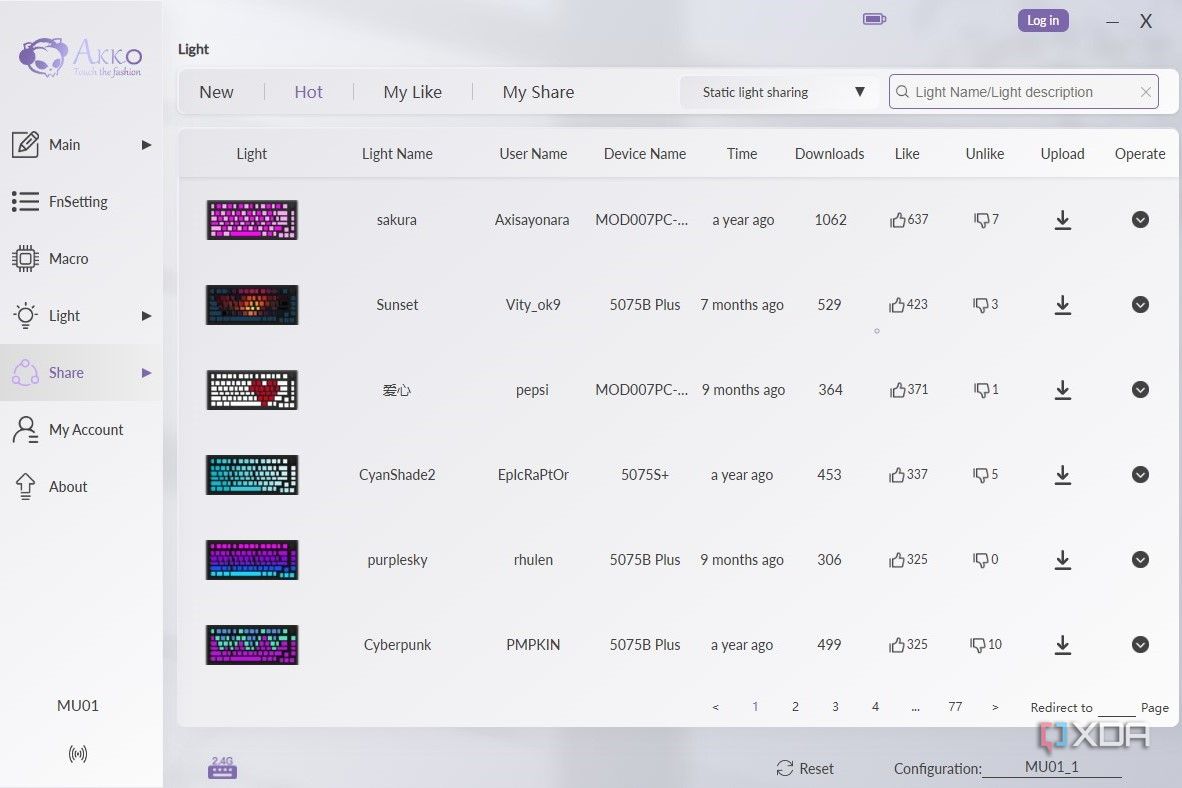1182x788 pixels.
Task: Select the Sunset keyboard thumbnail
Action: pyautogui.click(x=252, y=305)
